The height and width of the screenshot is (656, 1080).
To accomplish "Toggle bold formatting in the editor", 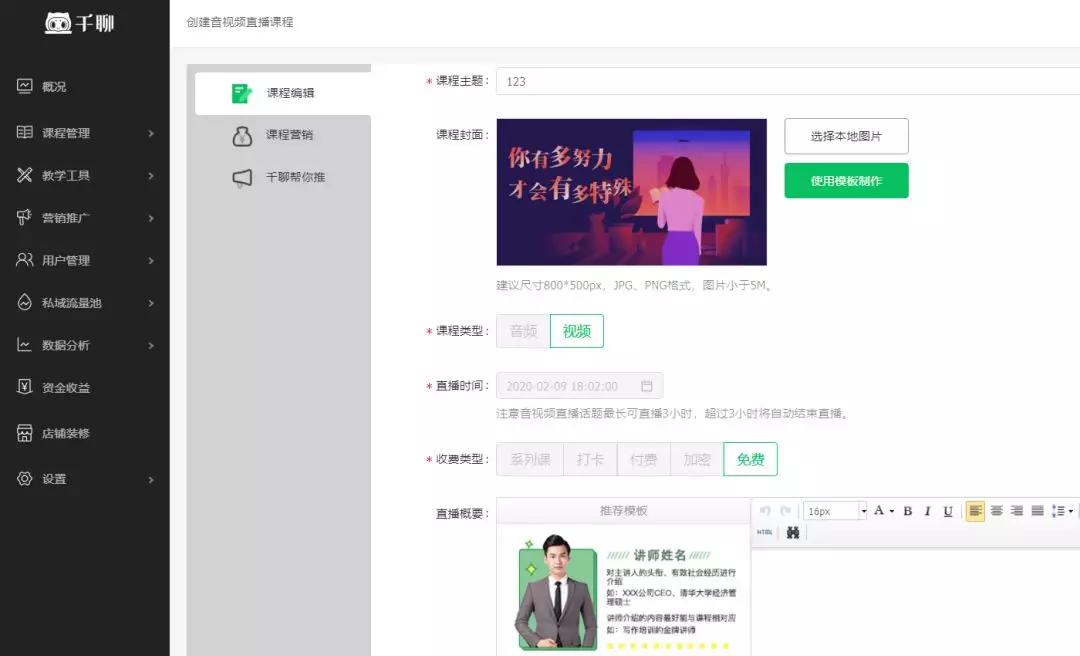I will pos(907,510).
